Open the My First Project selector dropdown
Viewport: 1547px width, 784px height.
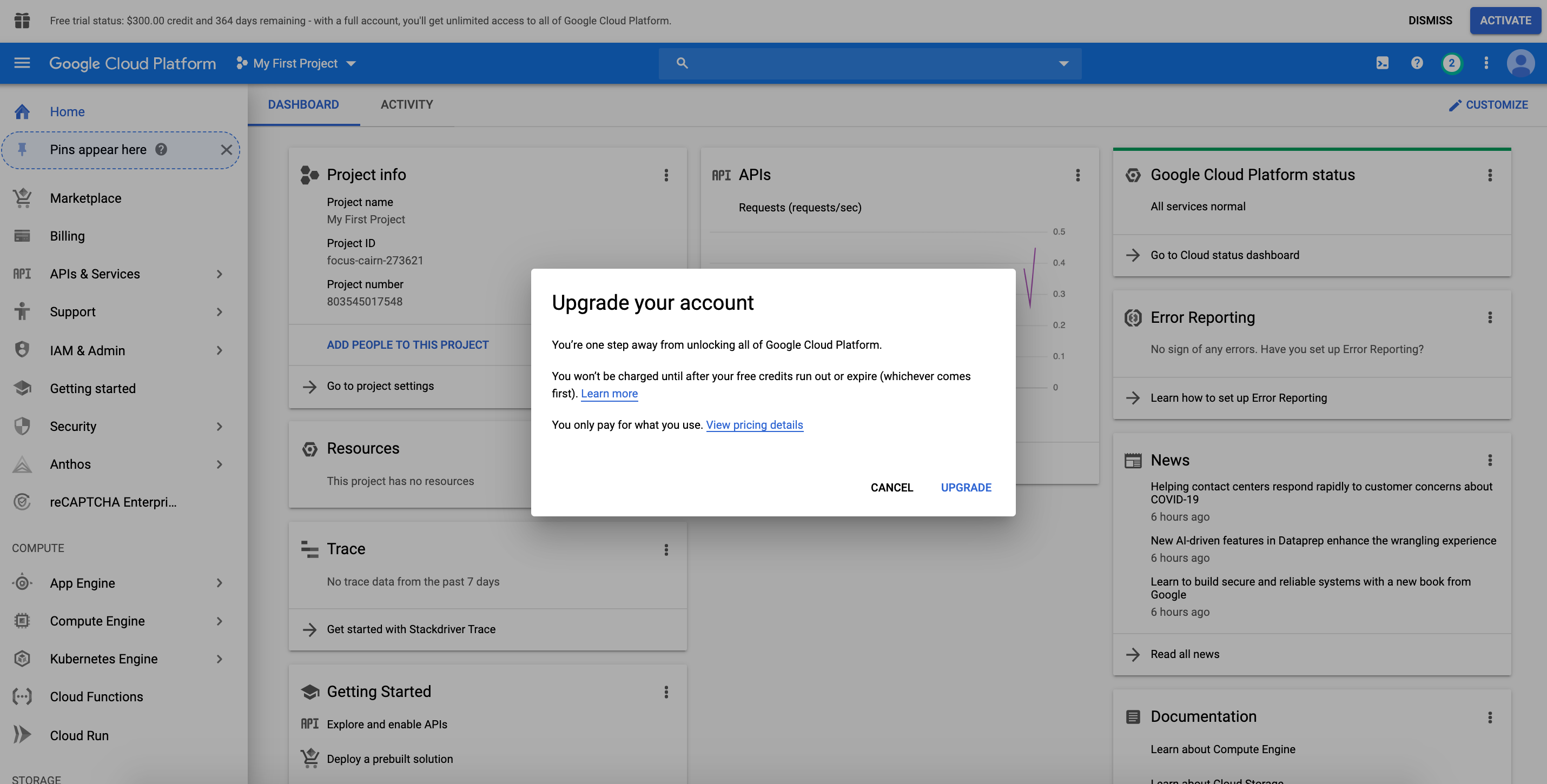click(x=296, y=63)
